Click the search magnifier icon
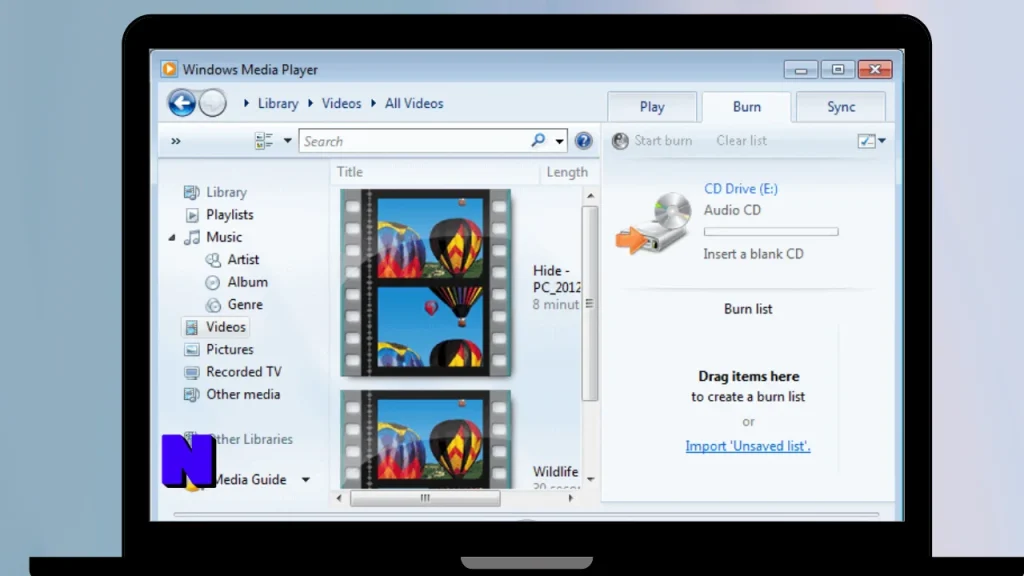The image size is (1024, 576). click(x=538, y=140)
